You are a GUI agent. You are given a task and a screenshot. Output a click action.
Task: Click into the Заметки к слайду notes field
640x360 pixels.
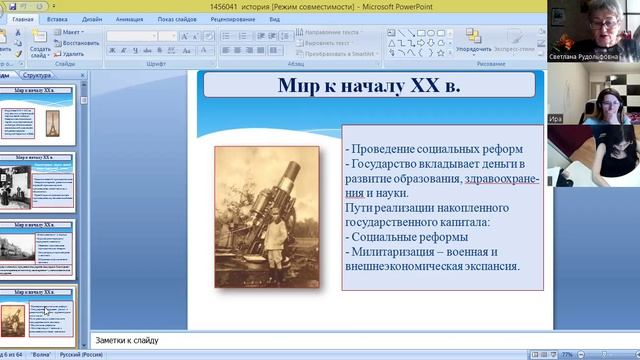coord(321,340)
